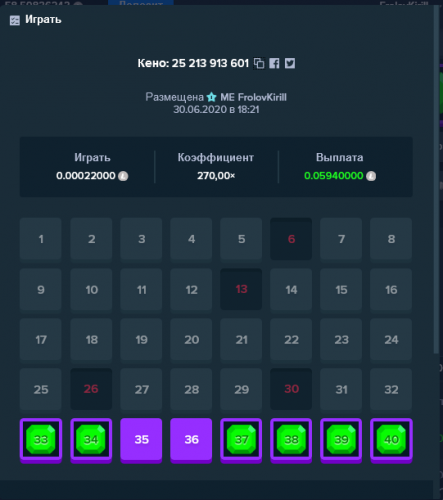The height and width of the screenshot is (500, 443).
Task: Click Keno tile number 22
Action: tap(291, 339)
